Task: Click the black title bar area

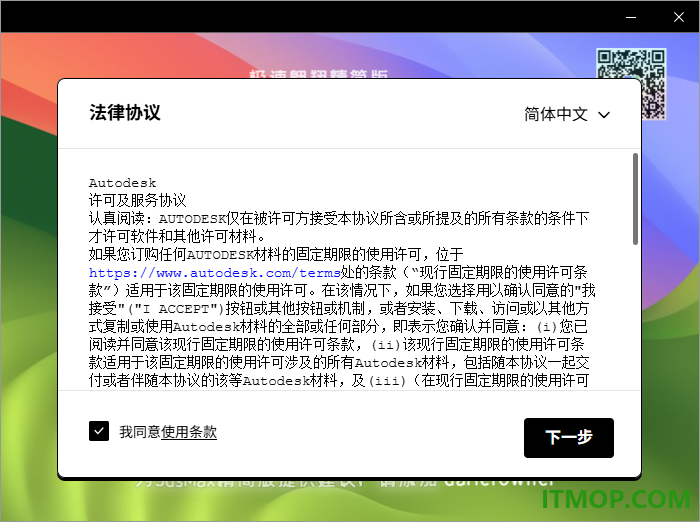Action: point(312,17)
